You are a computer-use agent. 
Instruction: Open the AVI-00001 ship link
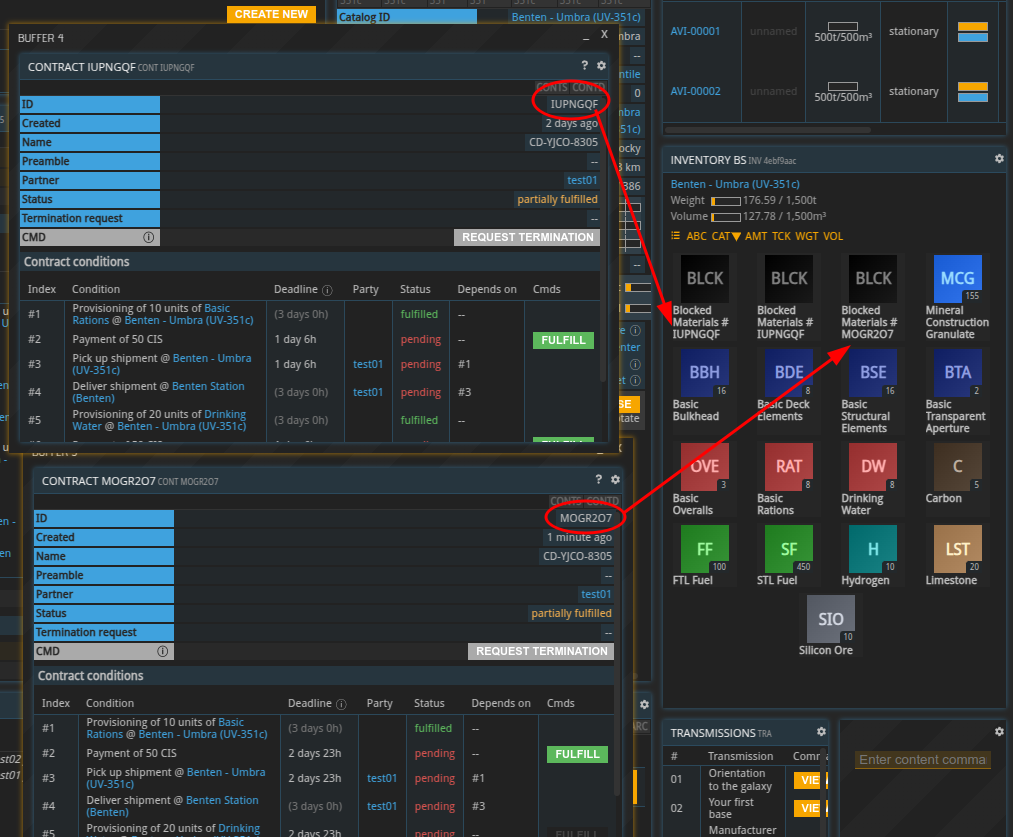(695, 31)
